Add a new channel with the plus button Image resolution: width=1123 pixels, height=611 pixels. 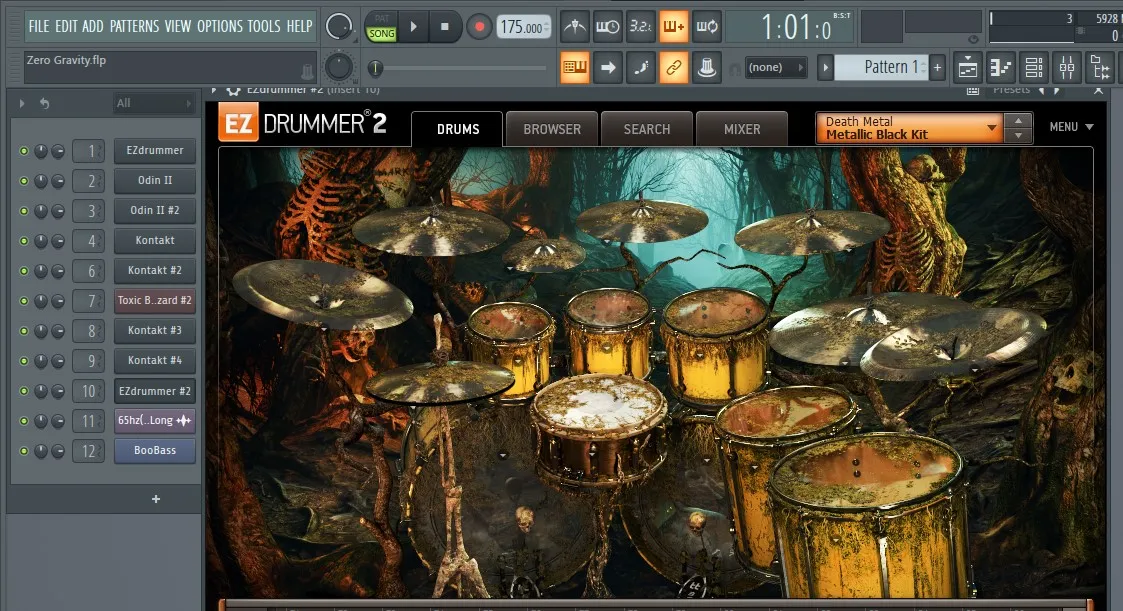coord(156,499)
